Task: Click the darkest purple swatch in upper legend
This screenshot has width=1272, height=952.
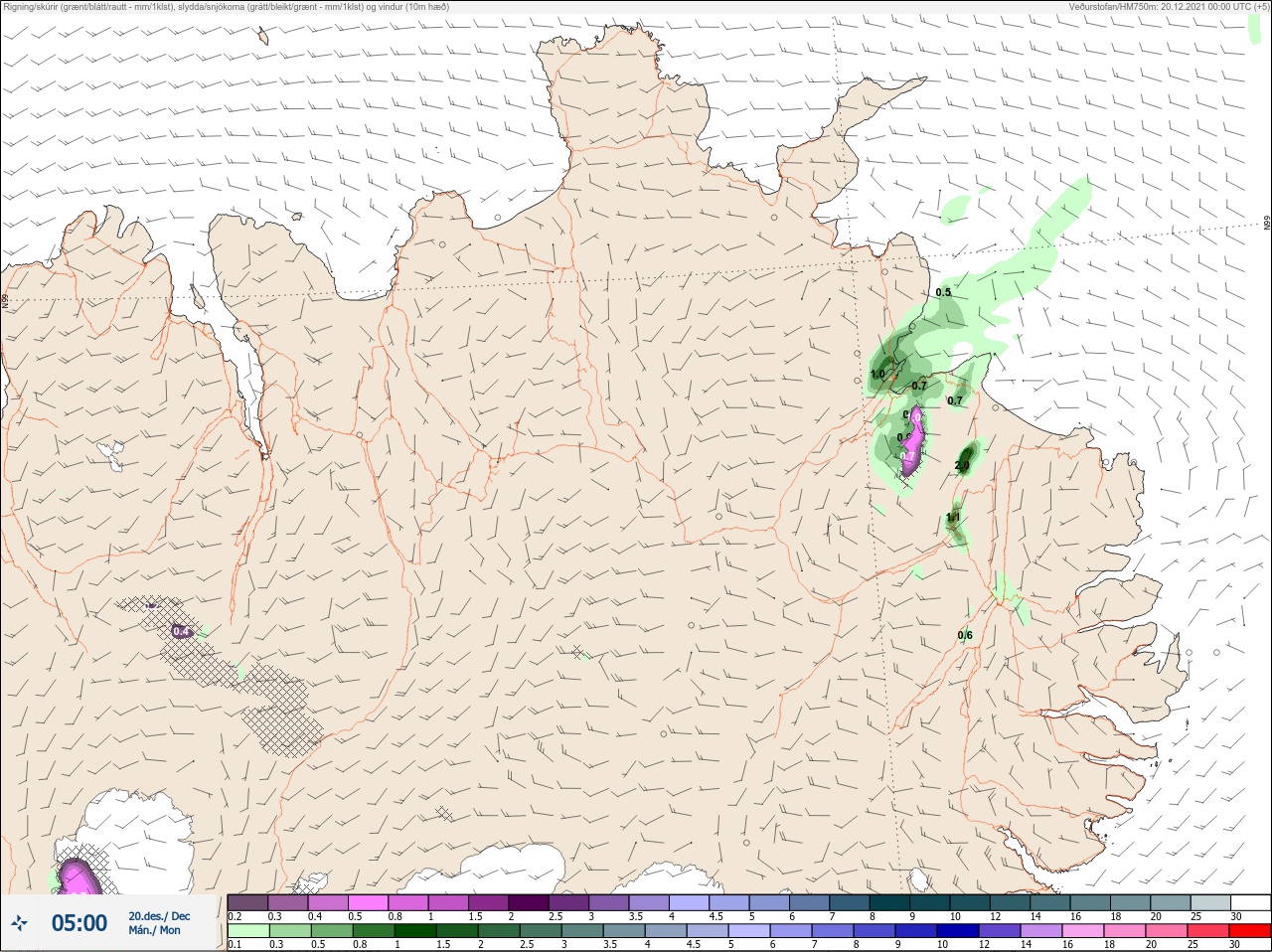Action: click(x=529, y=902)
